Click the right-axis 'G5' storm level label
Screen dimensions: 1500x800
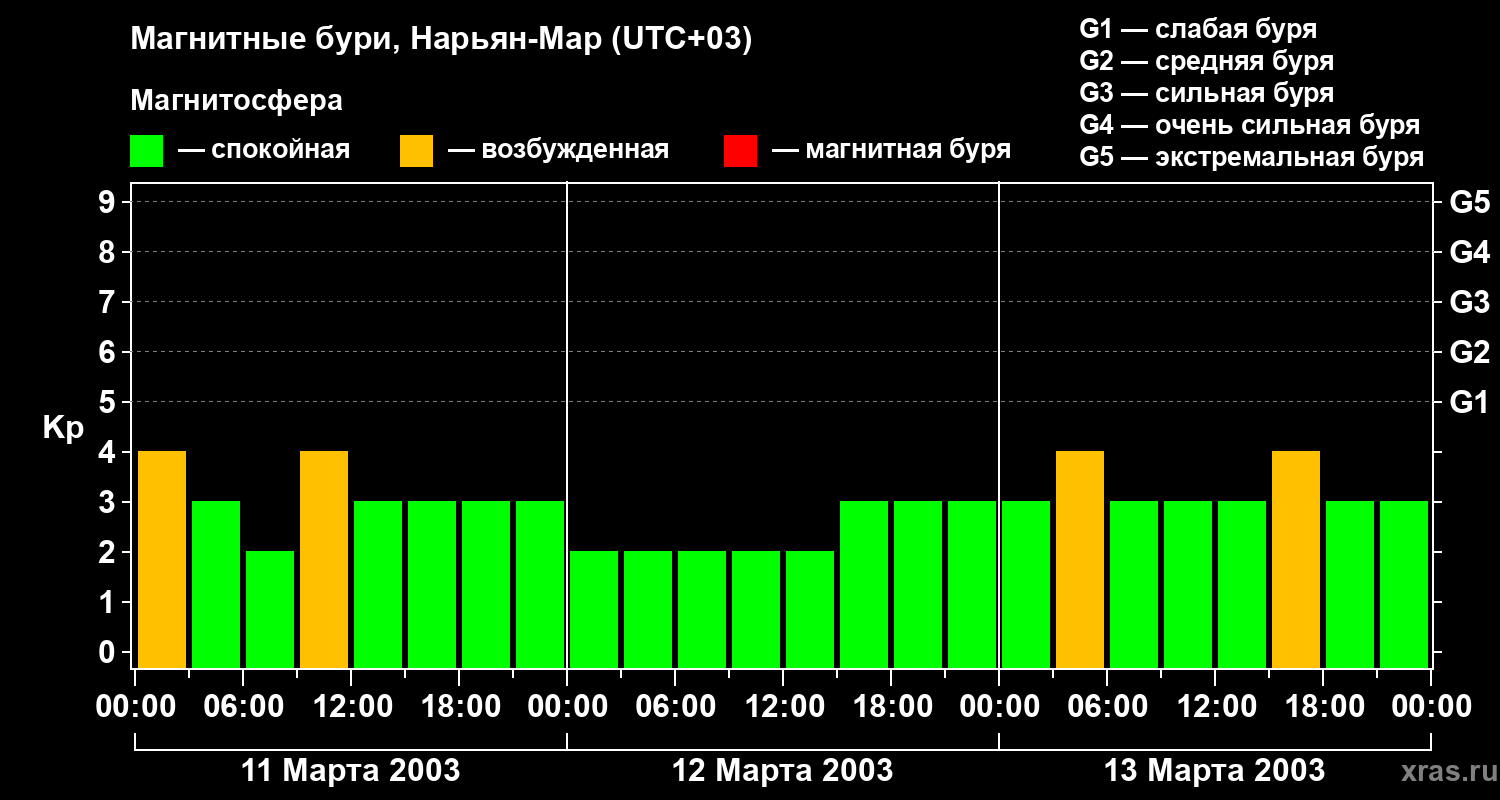point(1469,202)
